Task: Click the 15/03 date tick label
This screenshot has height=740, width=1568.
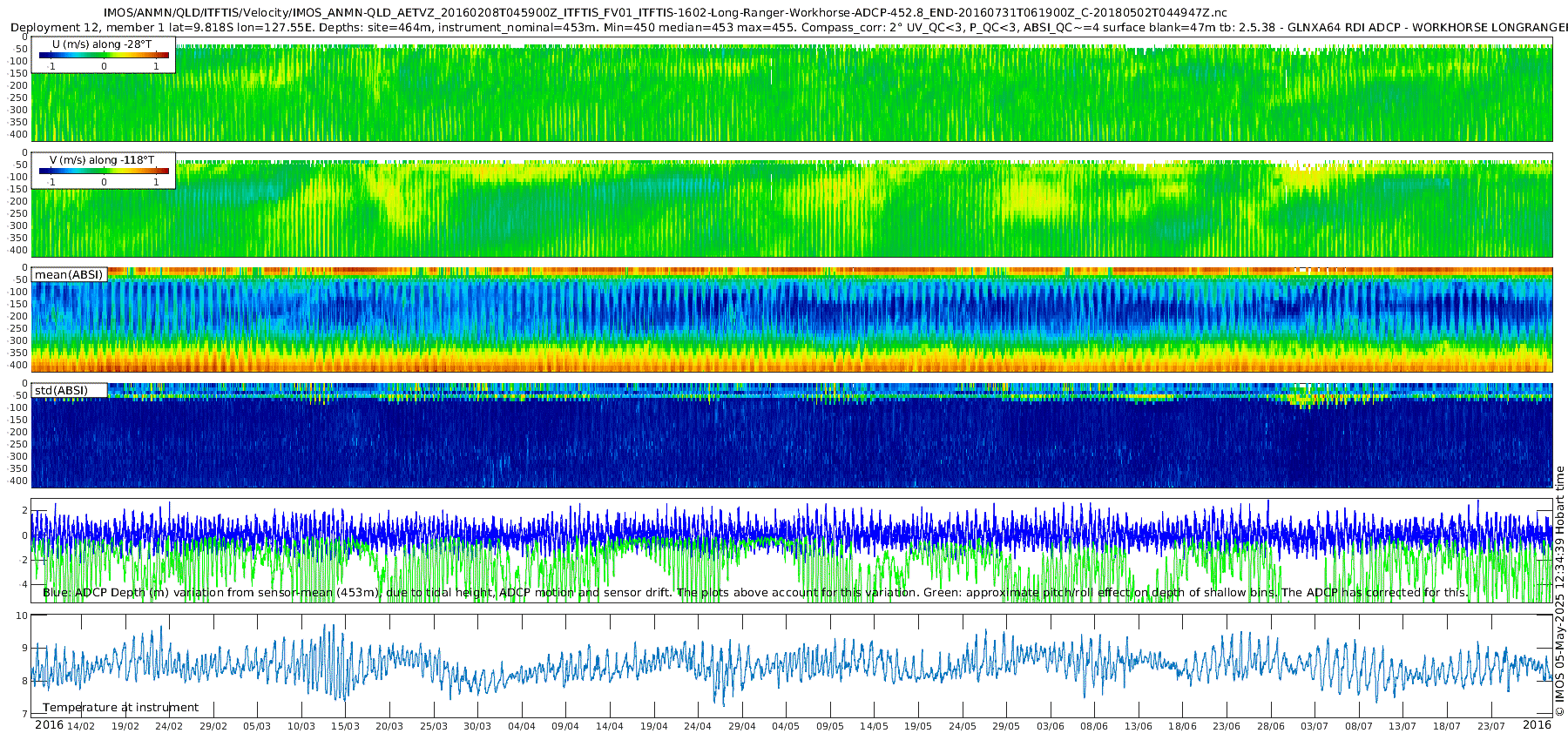Action: [x=345, y=726]
